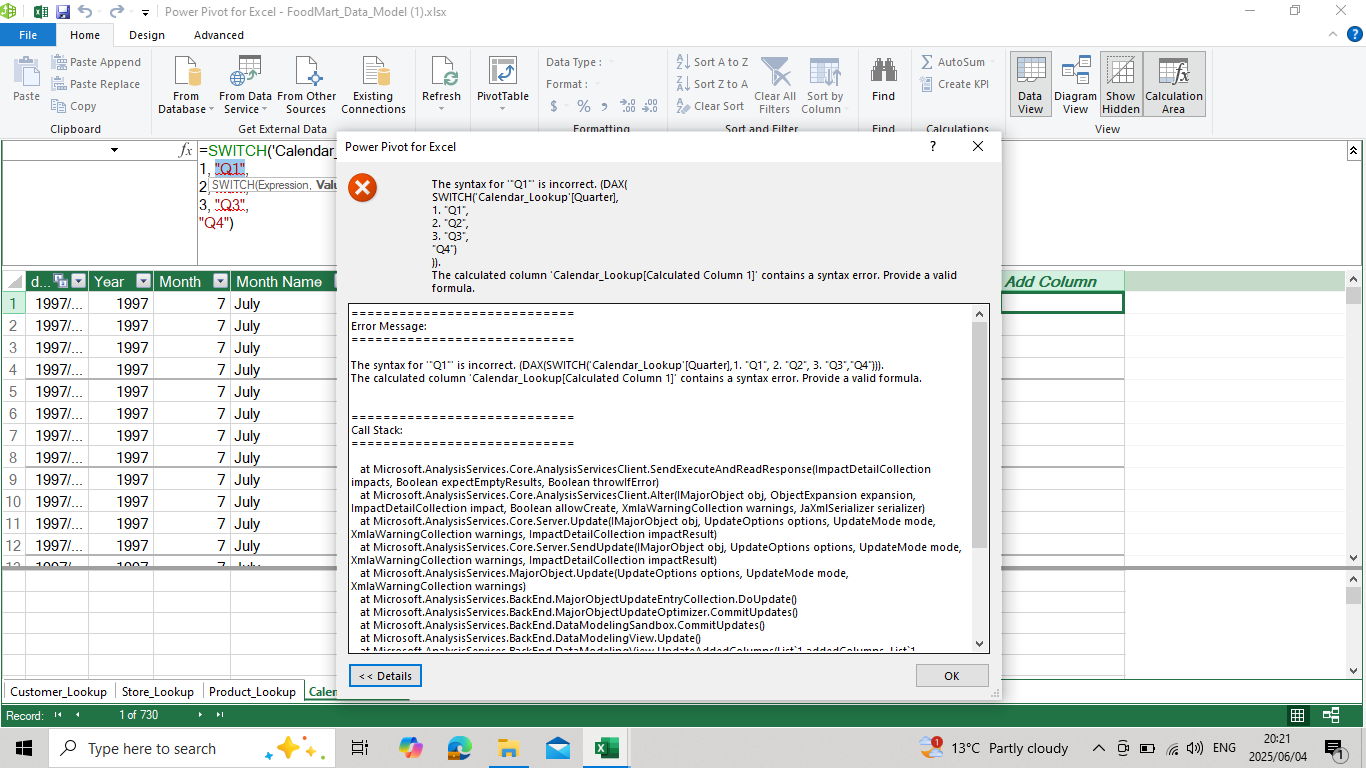Open the From Database import tool
This screenshot has width=1366, height=768.
coord(184,85)
